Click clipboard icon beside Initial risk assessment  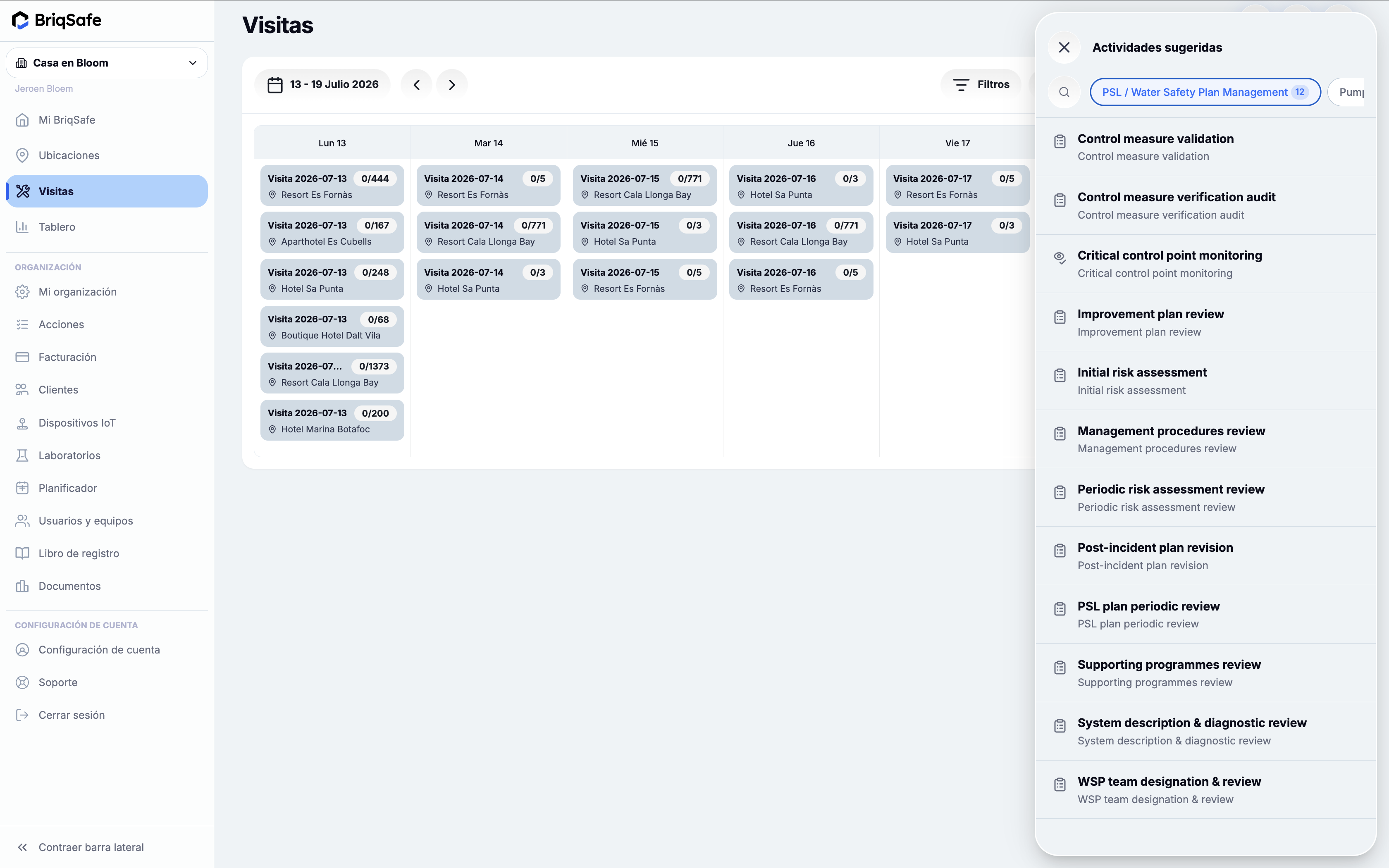1060,375
